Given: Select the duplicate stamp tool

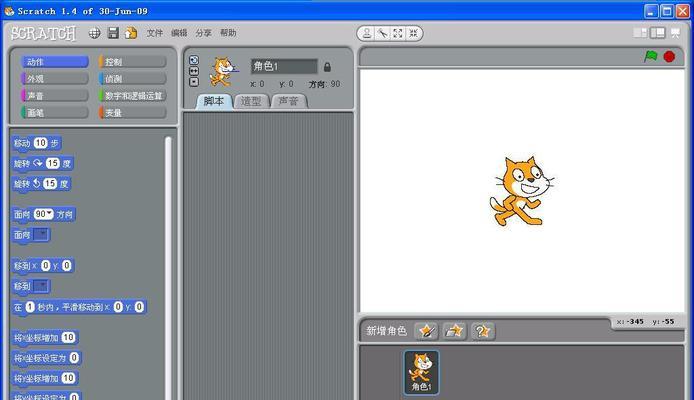Looking at the screenshot, I should 367,33.
